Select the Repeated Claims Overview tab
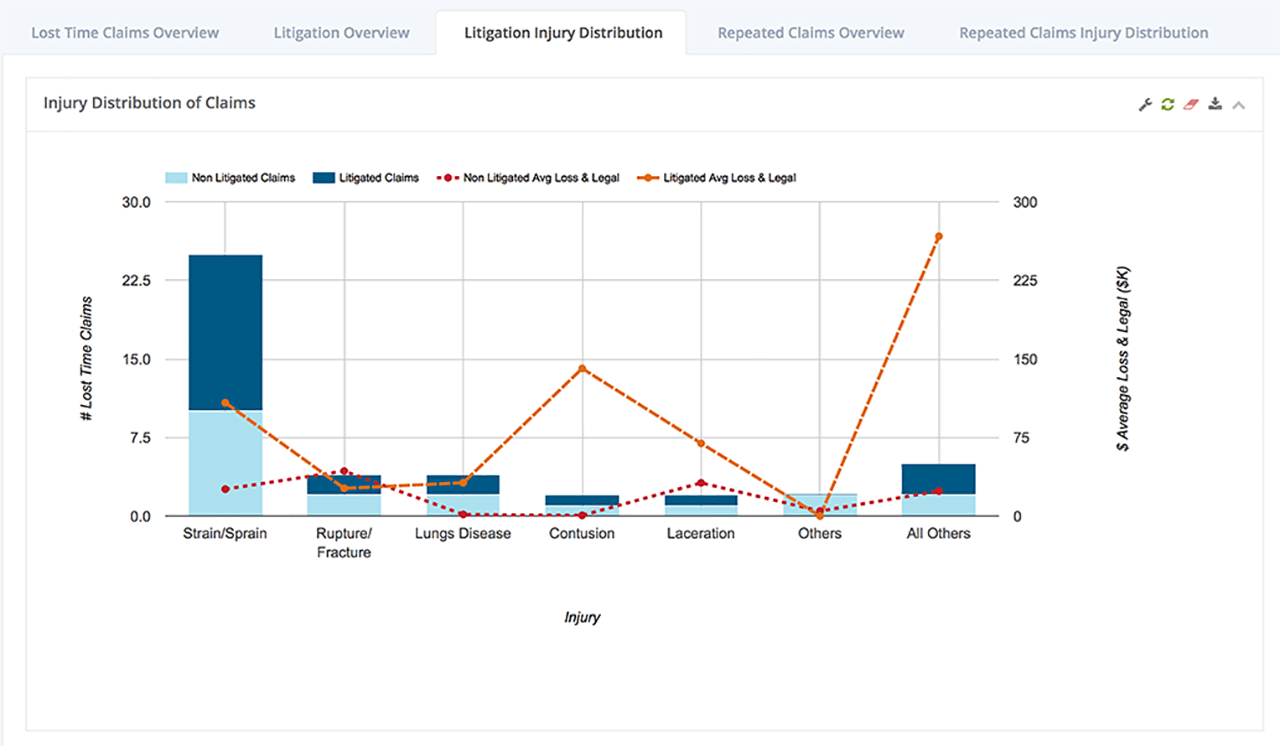Screen dimensions: 1280x746 click(x=810, y=32)
